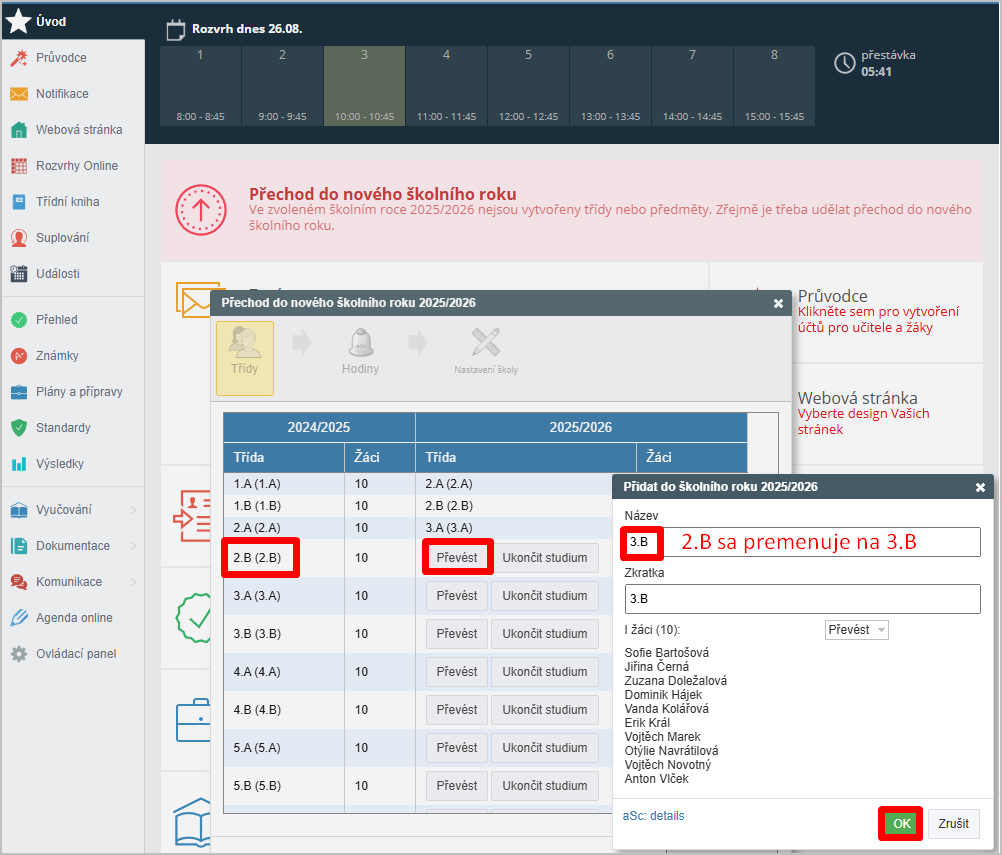Image resolution: width=1002 pixels, height=855 pixels.
Task: Expand the Vyučování submenu arrow
Action: point(134,510)
